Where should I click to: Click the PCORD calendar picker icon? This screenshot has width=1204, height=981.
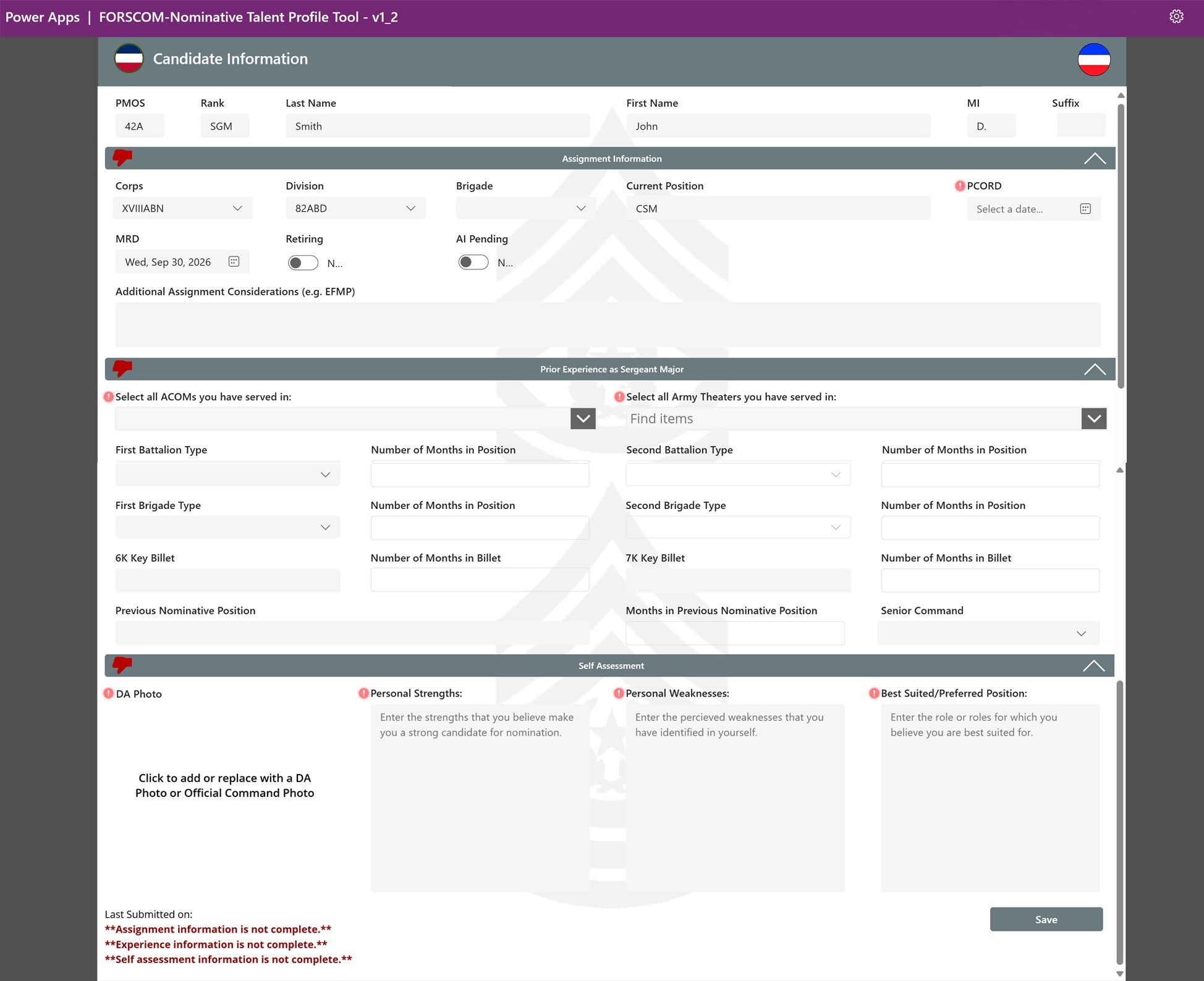(1085, 209)
